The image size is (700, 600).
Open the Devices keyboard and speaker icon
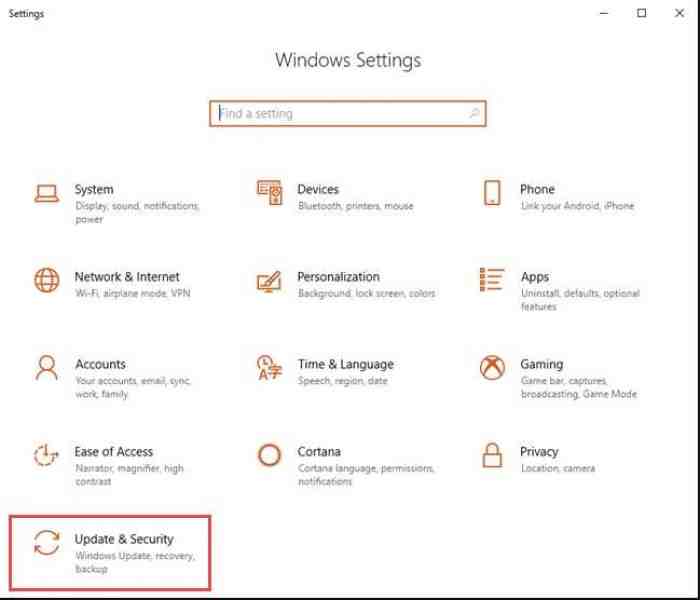pyautogui.click(x=269, y=192)
